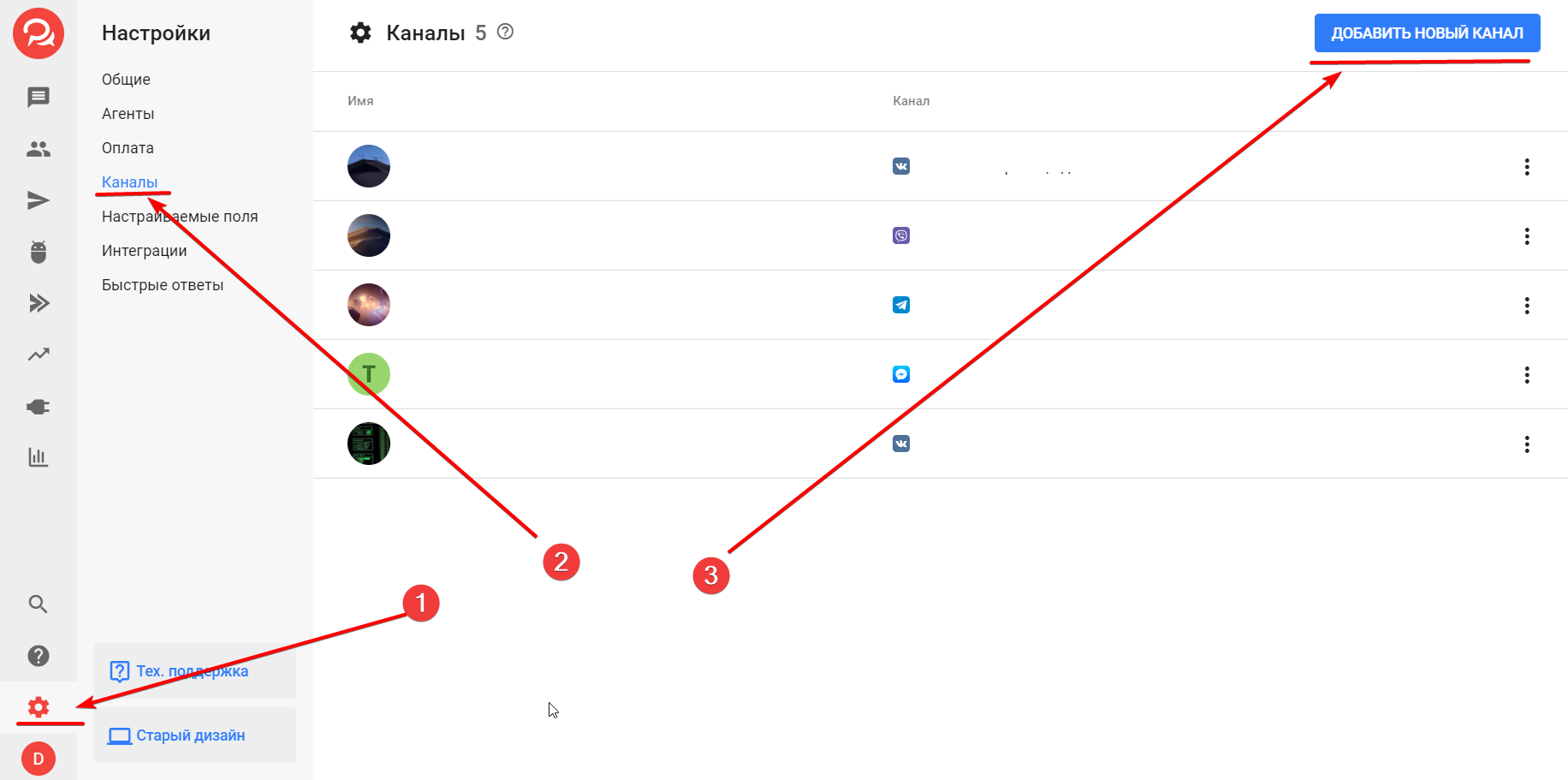Click the green T channel avatar

coord(369,374)
